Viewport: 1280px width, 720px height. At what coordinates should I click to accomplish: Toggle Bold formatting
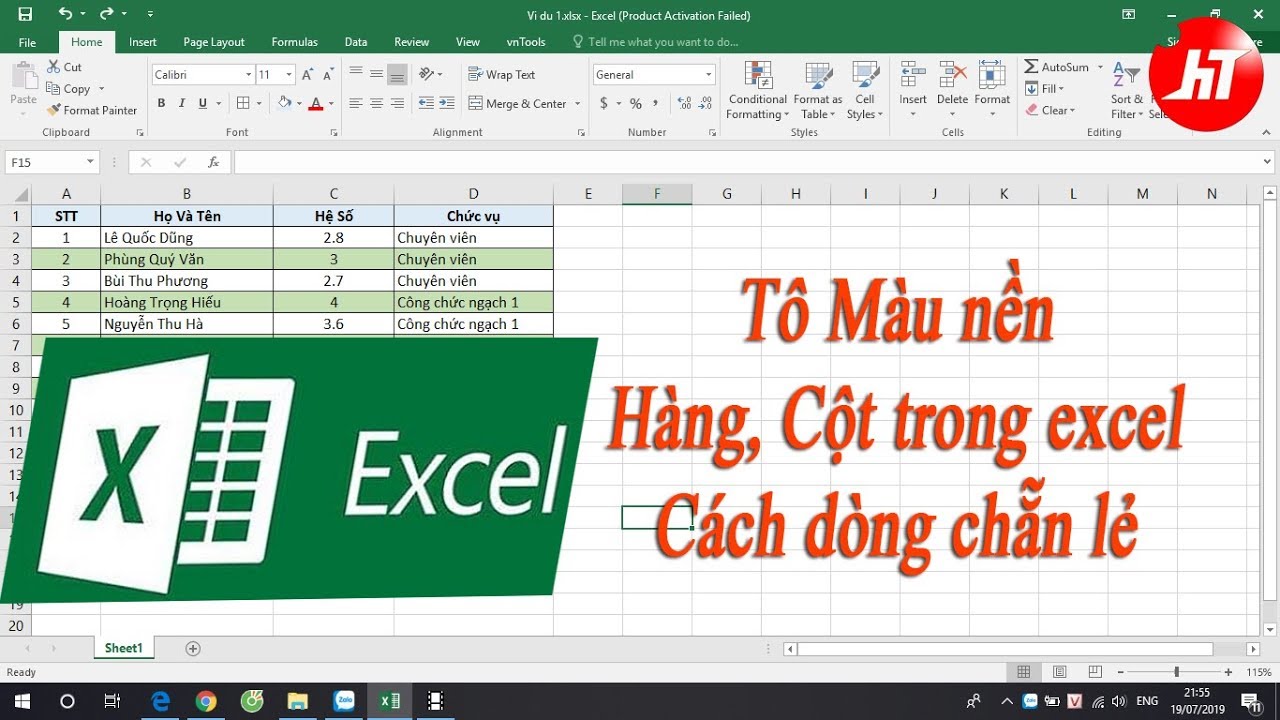pos(161,103)
